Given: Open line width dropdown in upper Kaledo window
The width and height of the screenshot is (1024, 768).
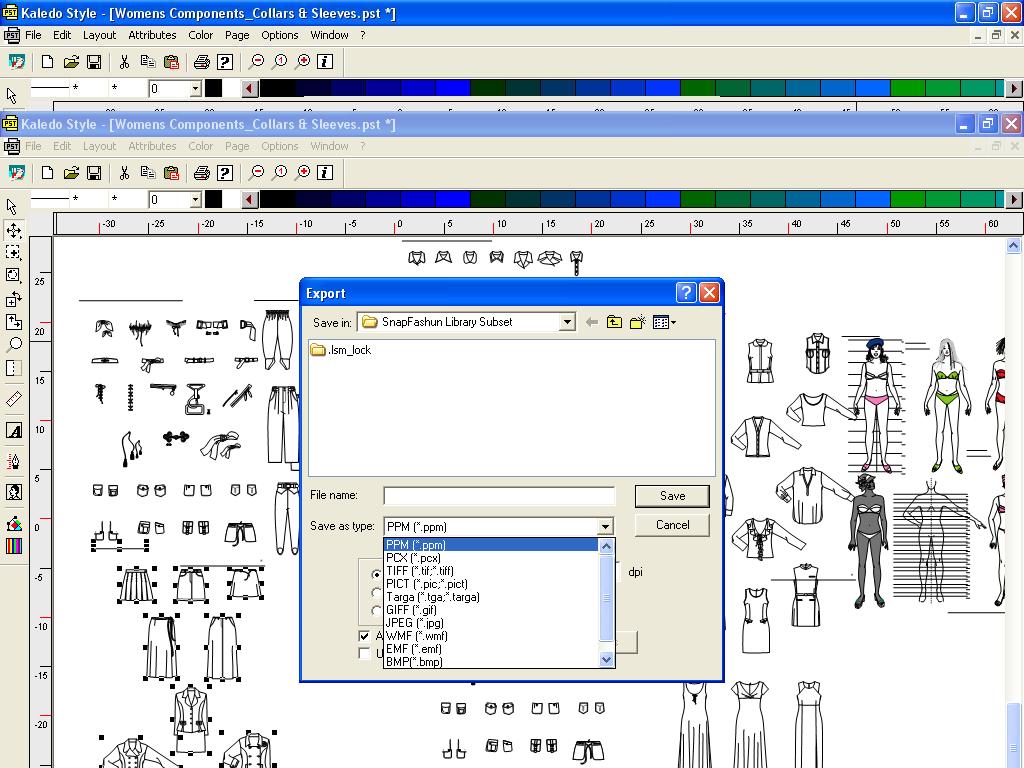Looking at the screenshot, I should coord(195,89).
